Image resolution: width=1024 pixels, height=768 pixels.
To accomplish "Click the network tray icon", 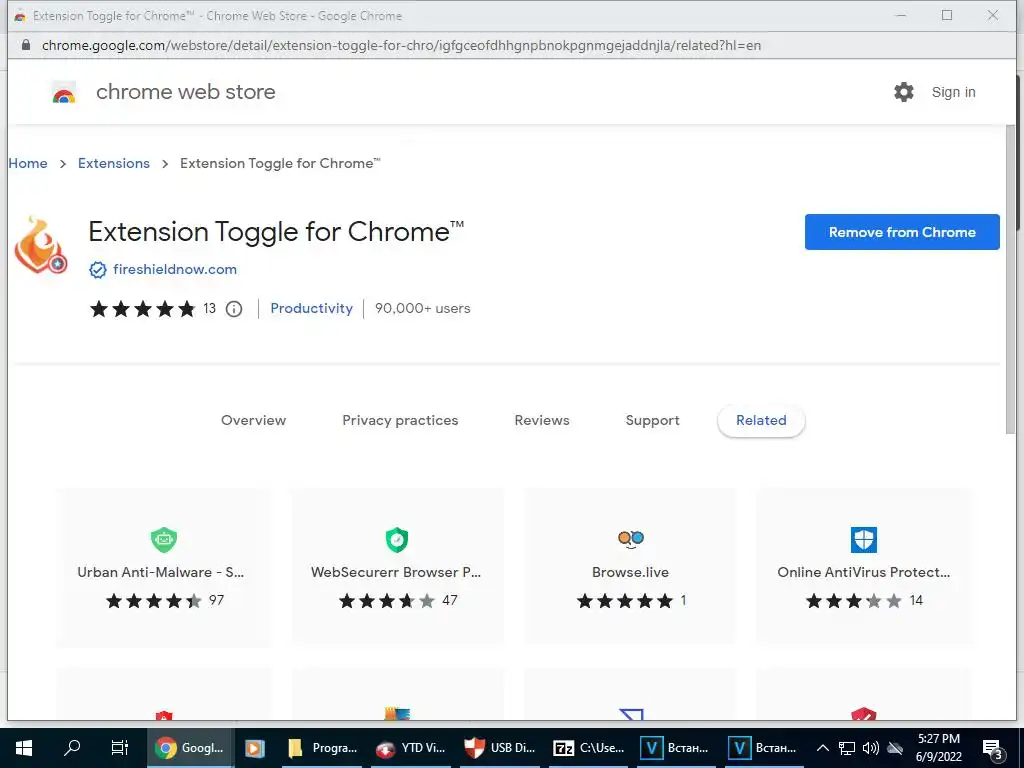I will point(847,748).
